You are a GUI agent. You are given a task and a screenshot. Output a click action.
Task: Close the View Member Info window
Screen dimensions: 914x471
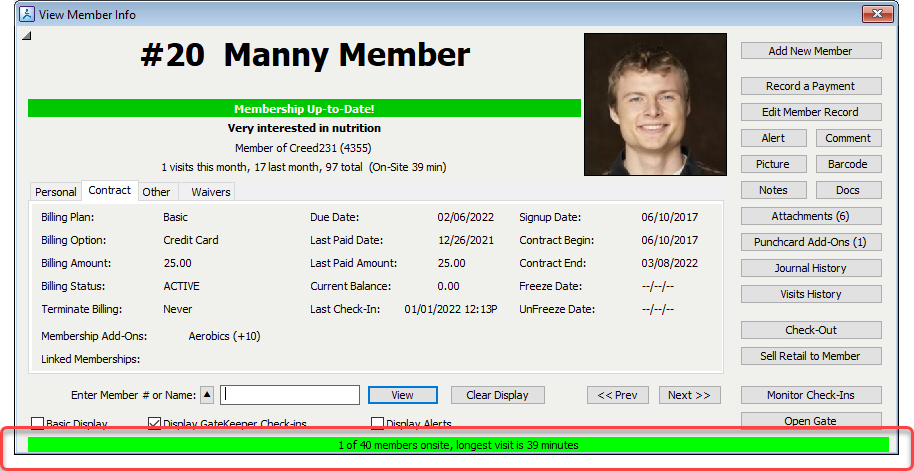coord(878,14)
